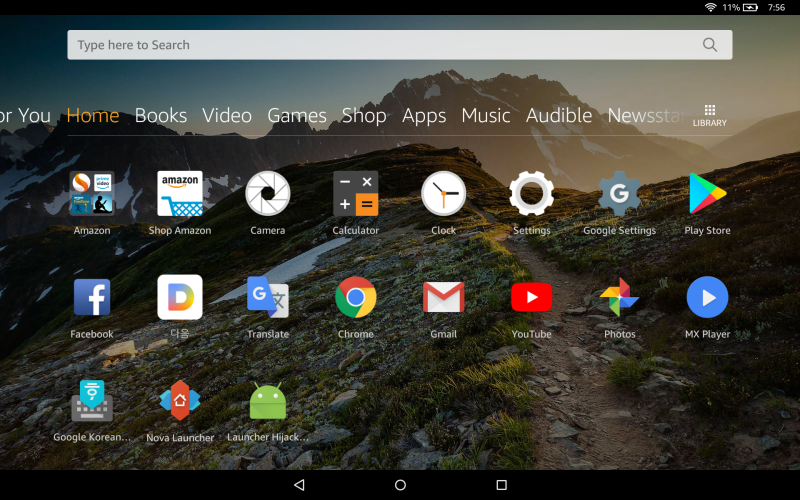Viewport: 800px width, 500px height.
Task: Open Google Settings app
Action: 619,194
